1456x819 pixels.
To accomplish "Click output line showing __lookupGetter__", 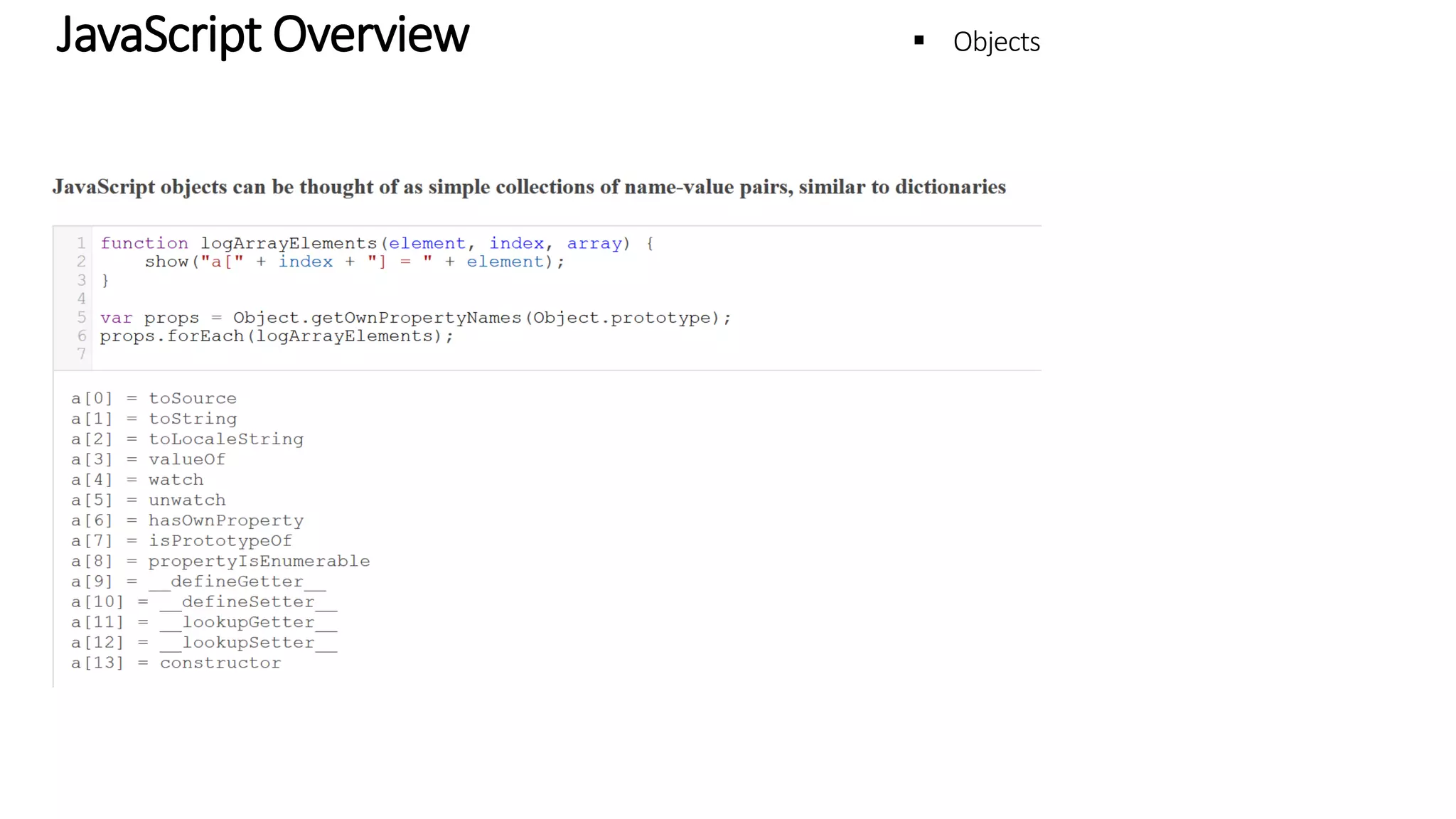I will [x=204, y=622].
